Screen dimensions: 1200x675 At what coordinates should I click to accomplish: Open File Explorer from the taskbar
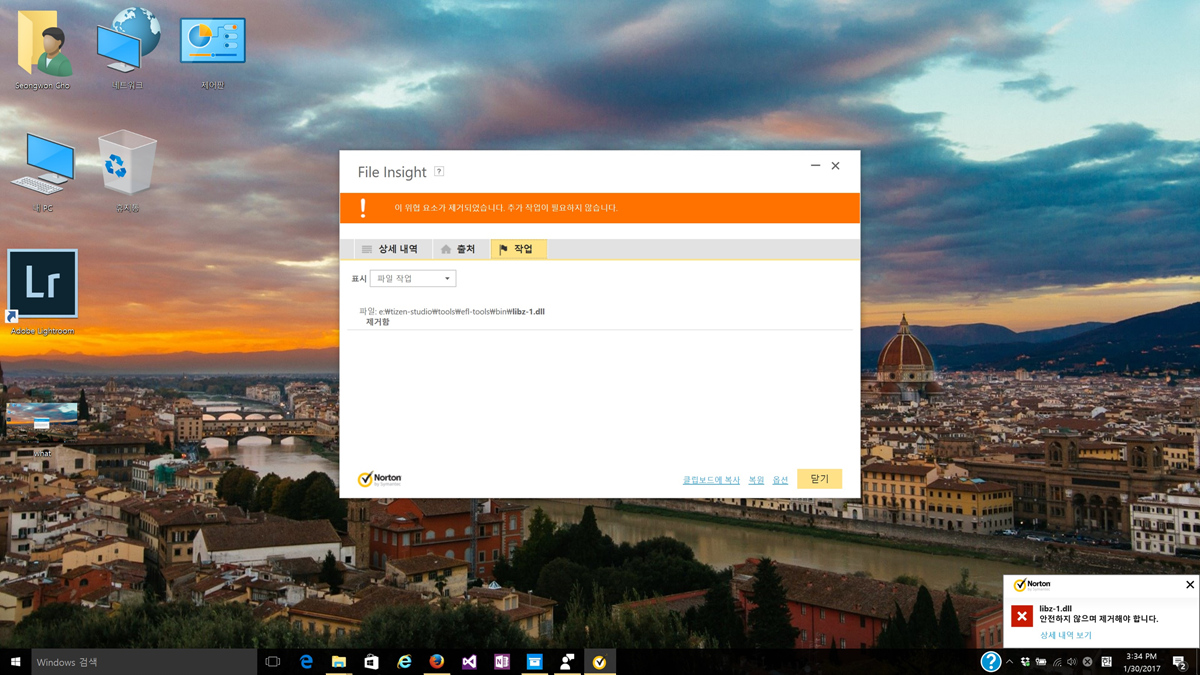[339, 662]
